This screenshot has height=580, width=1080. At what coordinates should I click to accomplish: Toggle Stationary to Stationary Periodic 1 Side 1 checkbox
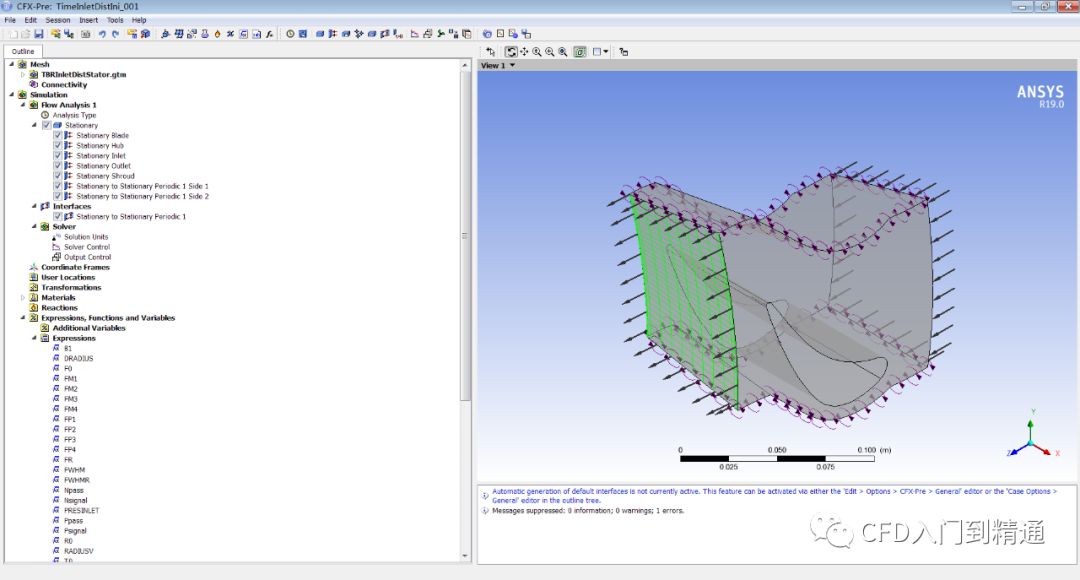[58, 186]
